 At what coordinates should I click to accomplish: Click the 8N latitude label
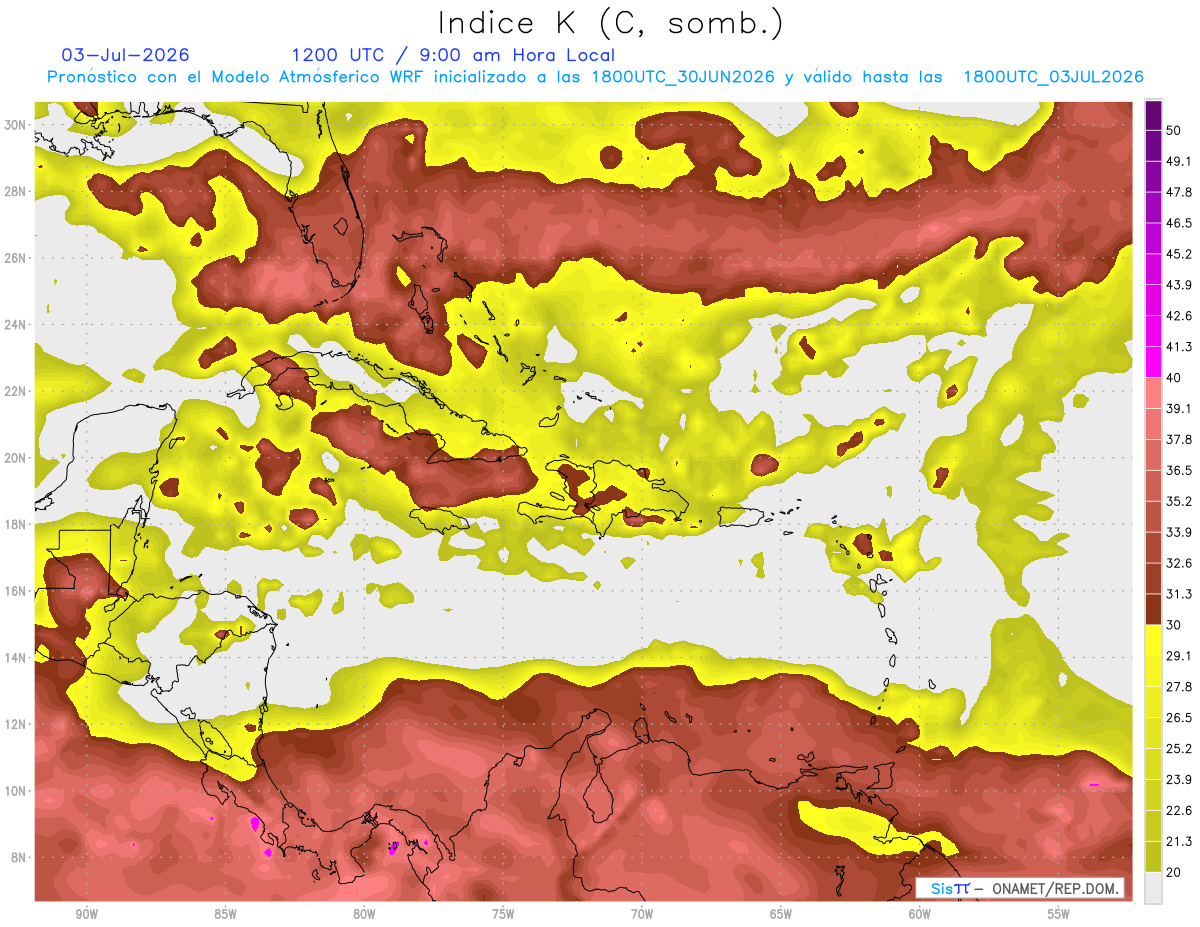click(18, 857)
